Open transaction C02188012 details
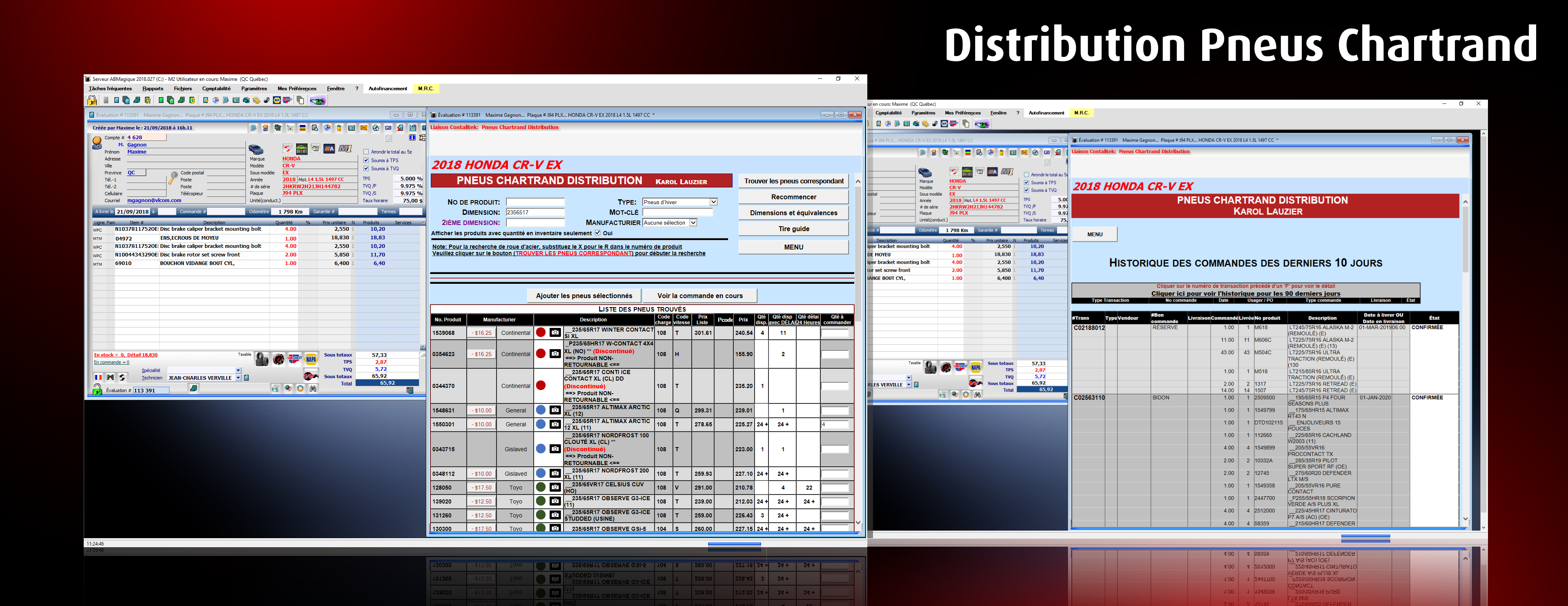Screen dimensions: 1568x606 pyautogui.click(x=1089, y=328)
